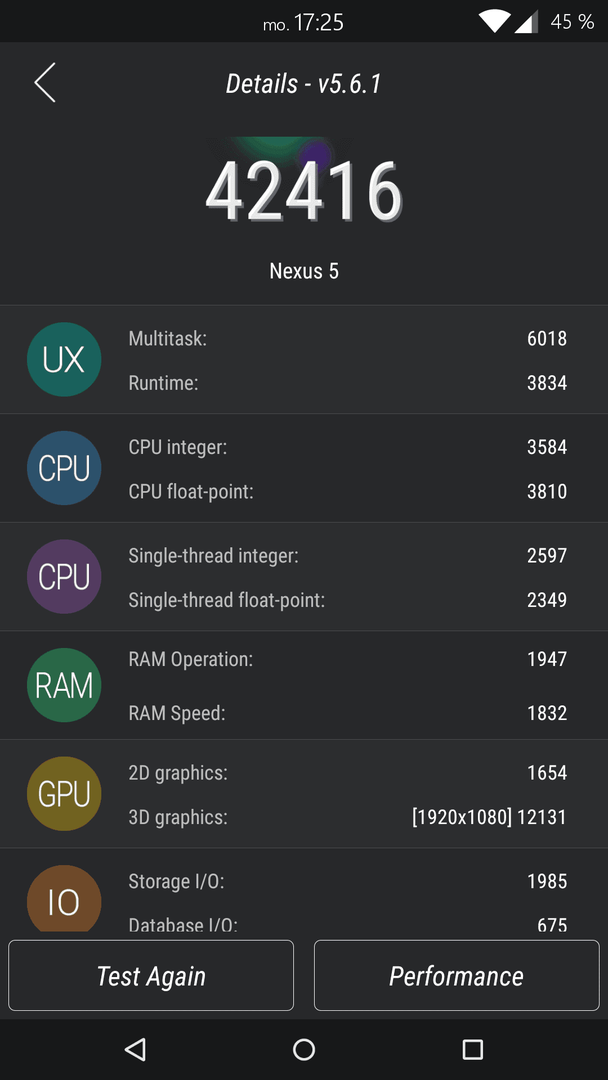This screenshot has width=608, height=1080.
Task: Open recent apps square button
Action: point(472,1049)
